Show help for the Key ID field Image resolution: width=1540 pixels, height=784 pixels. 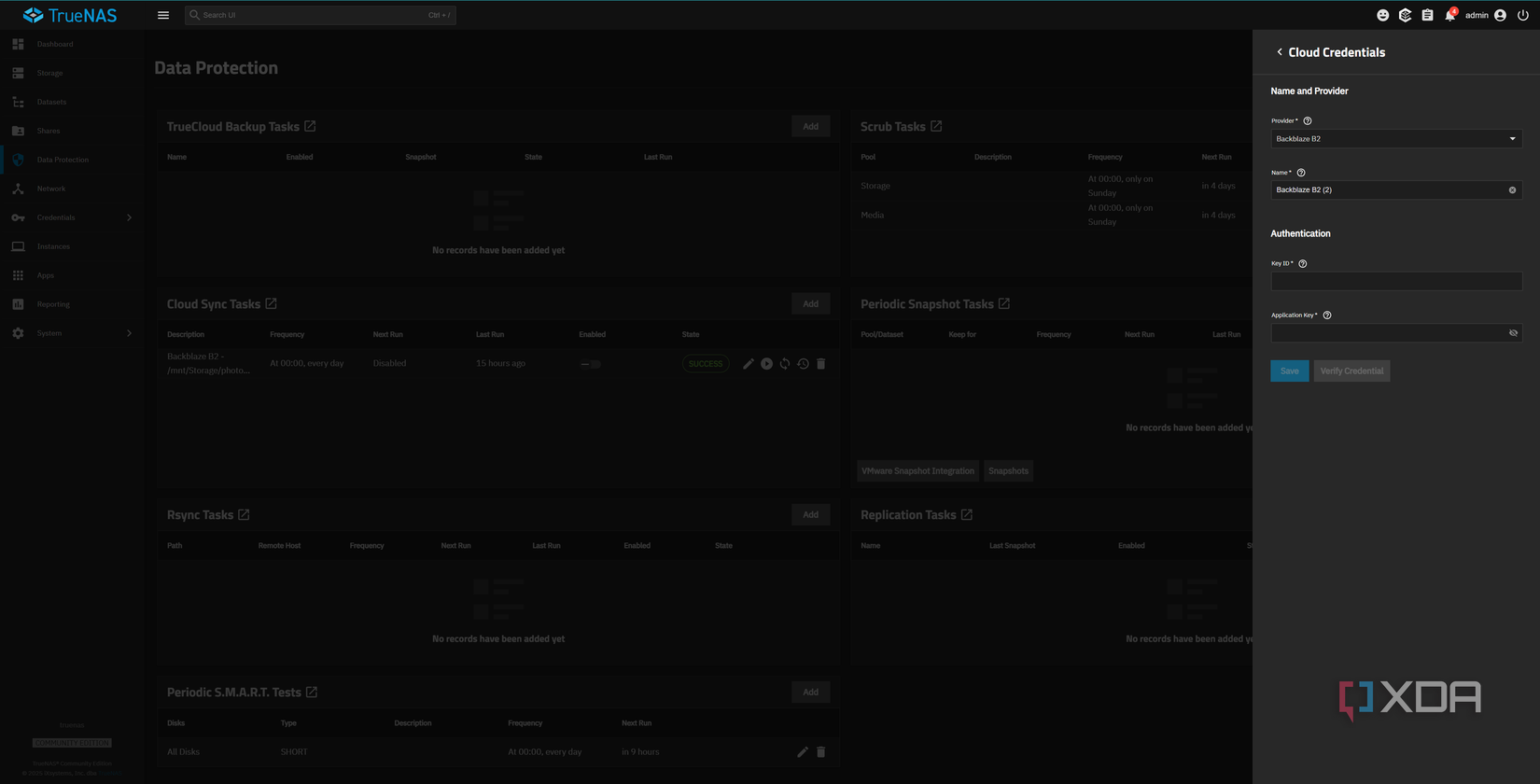point(1303,264)
